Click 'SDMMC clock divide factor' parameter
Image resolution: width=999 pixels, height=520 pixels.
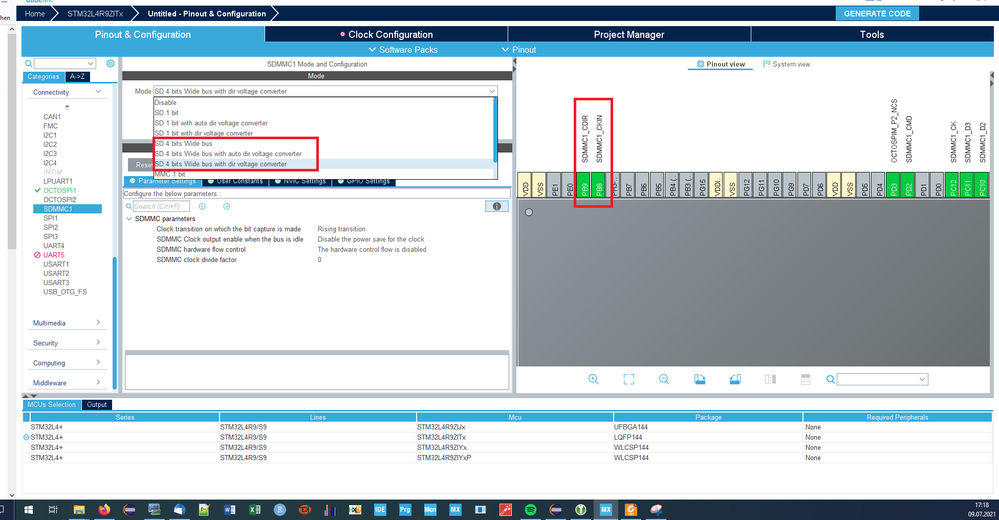pyautogui.click(x=197, y=259)
